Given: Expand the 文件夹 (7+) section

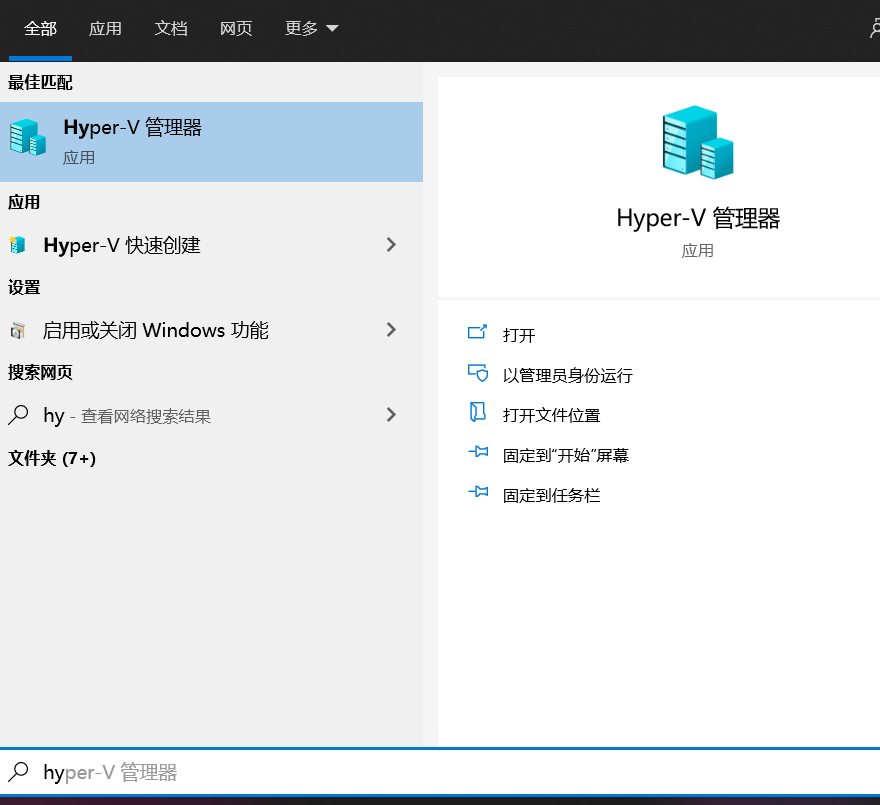Looking at the screenshot, I should 51,459.
